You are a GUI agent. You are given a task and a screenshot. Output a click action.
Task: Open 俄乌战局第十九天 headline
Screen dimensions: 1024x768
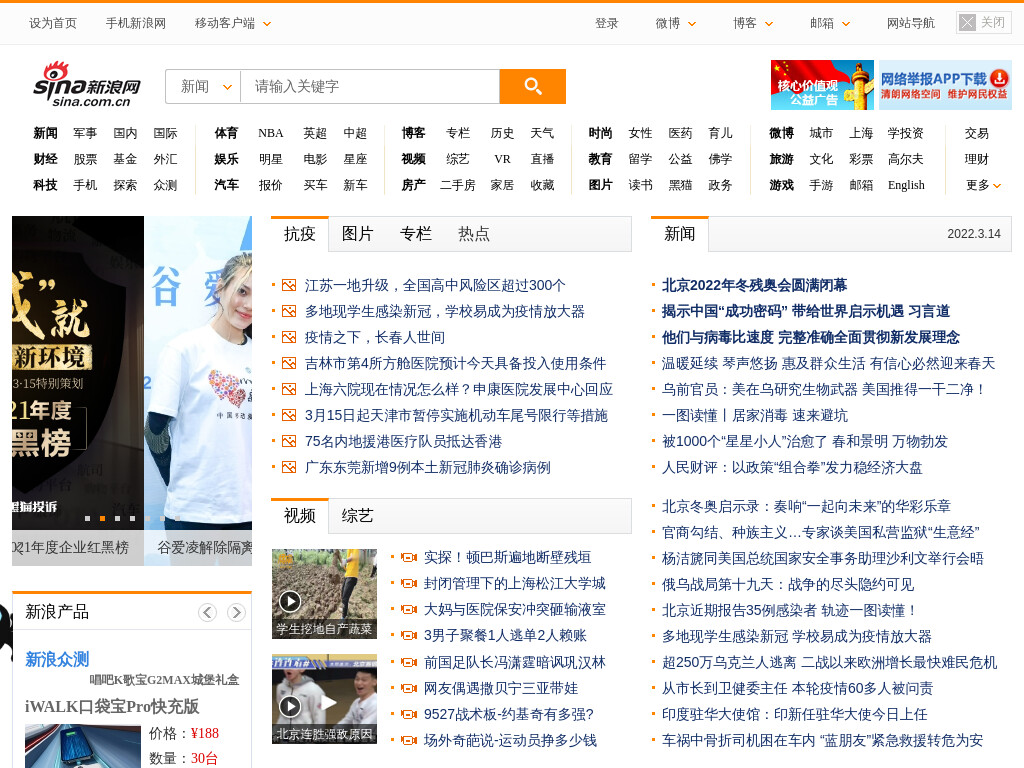click(788, 584)
